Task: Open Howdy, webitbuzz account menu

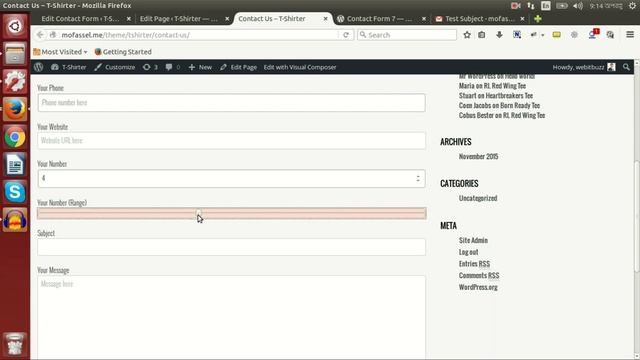Action: pyautogui.click(x=584, y=67)
